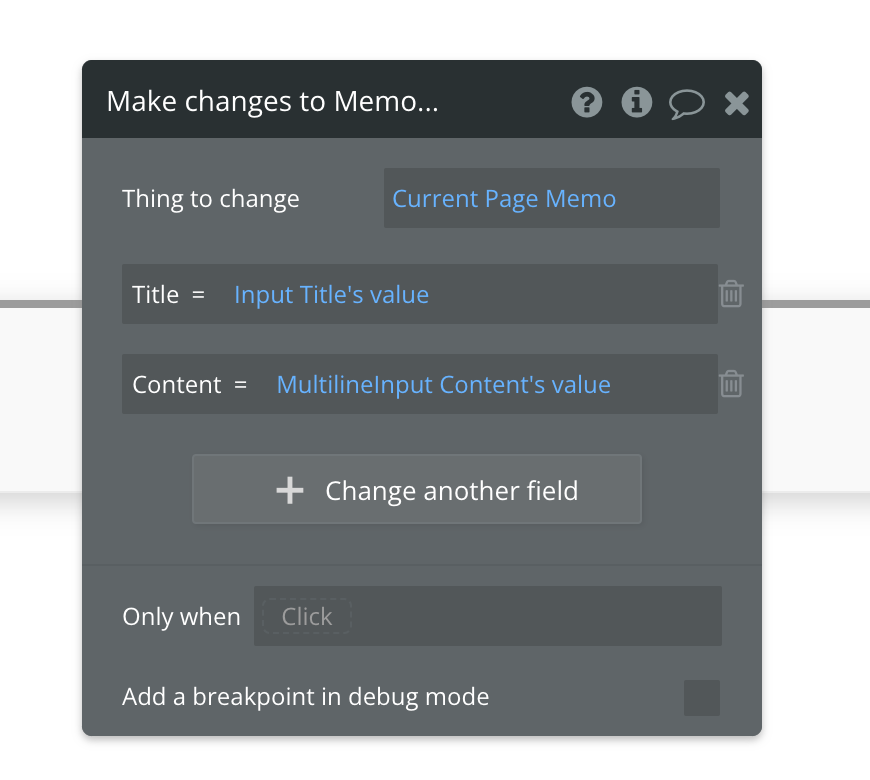
Task: Click the Add a breakpoint label text
Action: [306, 697]
